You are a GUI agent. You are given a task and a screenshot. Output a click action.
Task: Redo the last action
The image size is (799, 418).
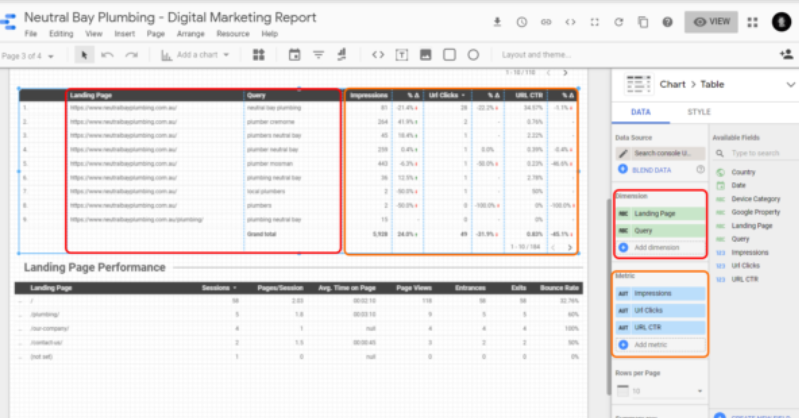pyautogui.click(x=131, y=55)
